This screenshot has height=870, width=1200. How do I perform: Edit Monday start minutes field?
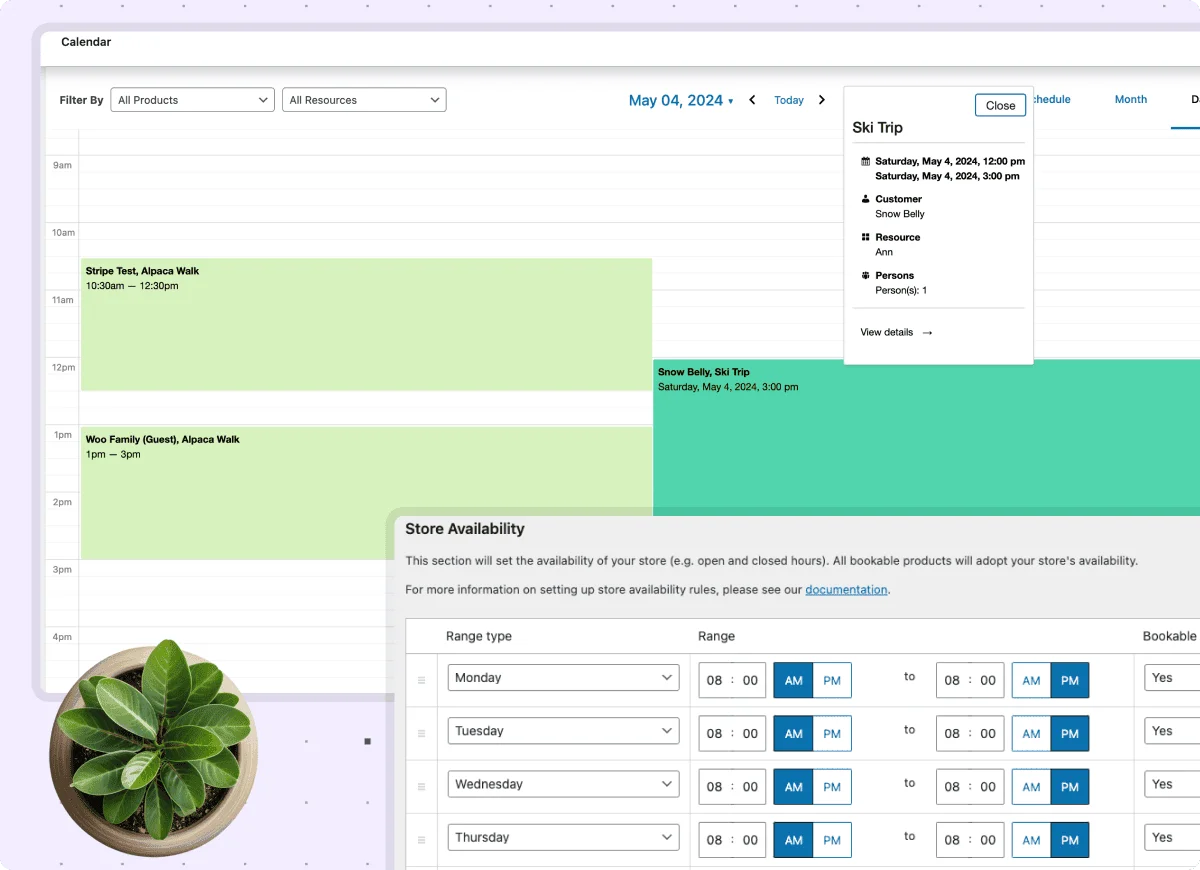(750, 680)
